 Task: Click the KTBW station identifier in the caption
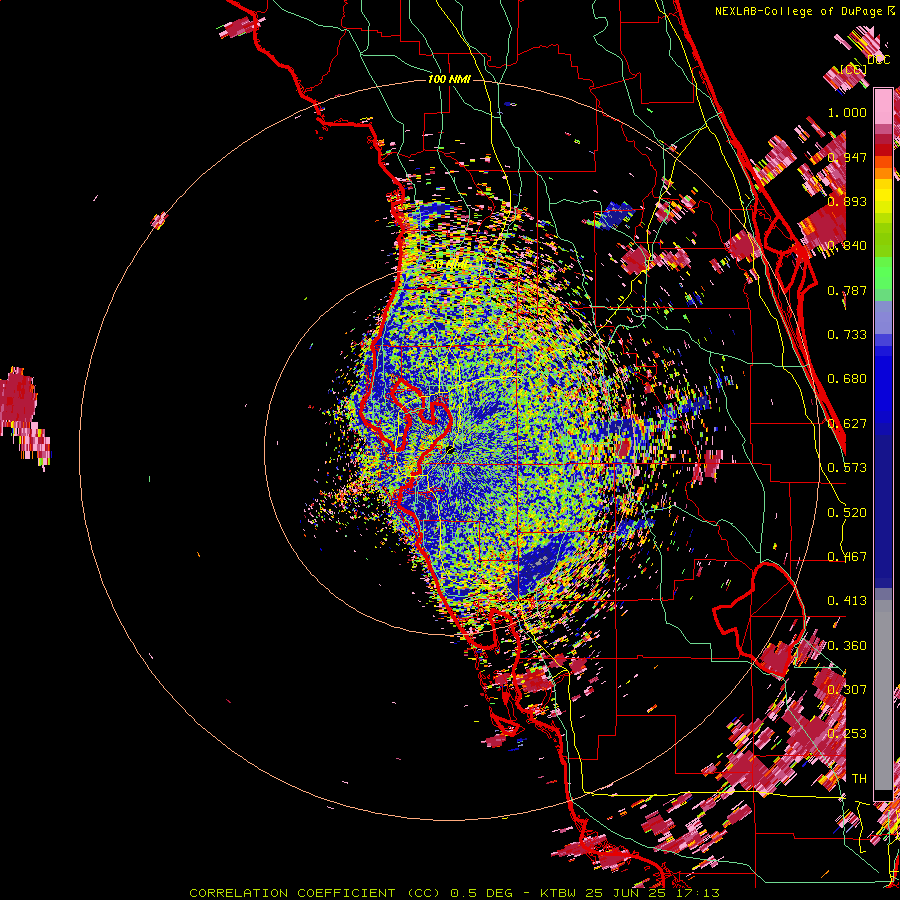pos(557,893)
